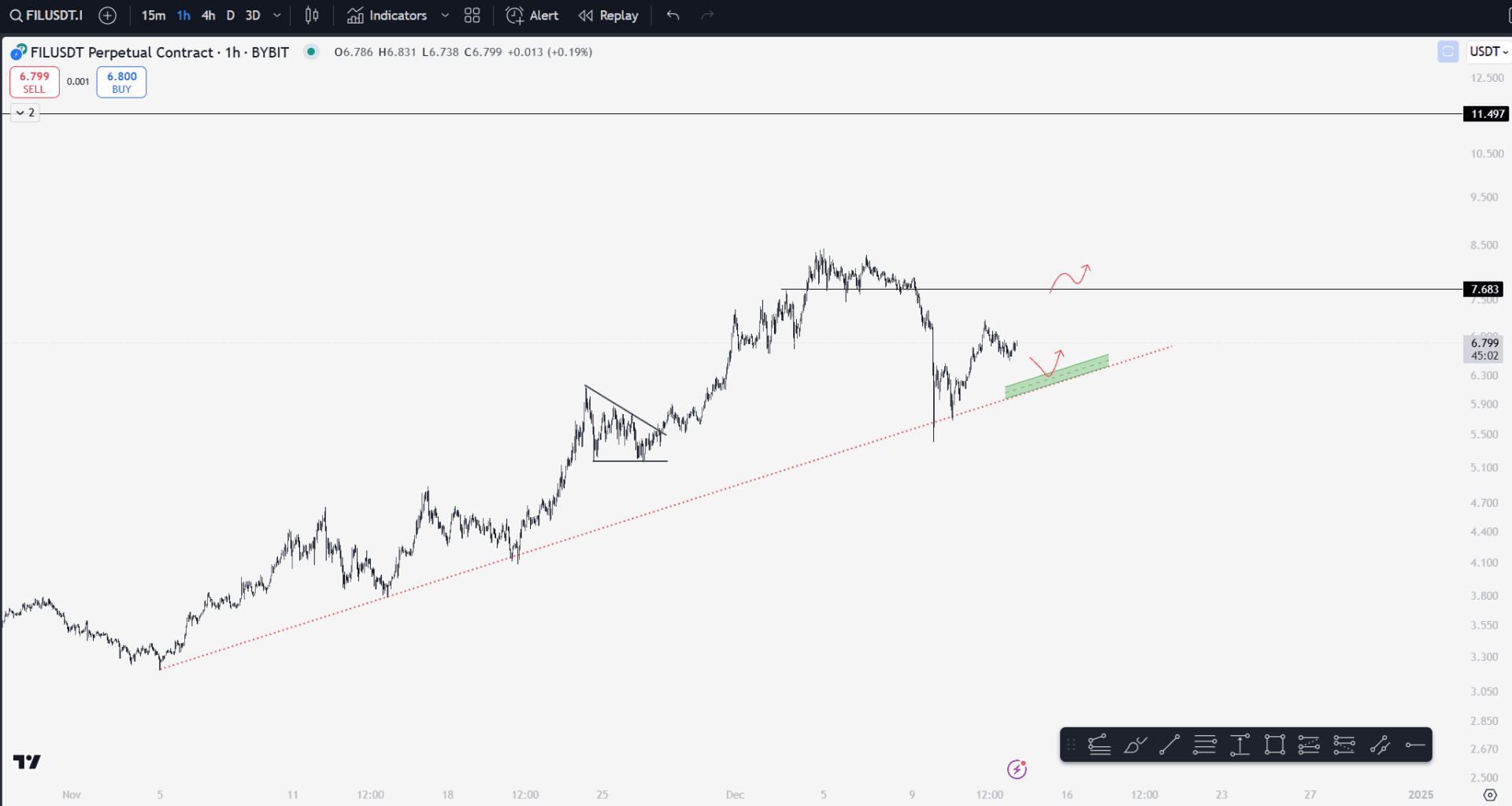The width and height of the screenshot is (1512, 806).
Task: Switch to the 3D timeframe
Action: (x=253, y=16)
